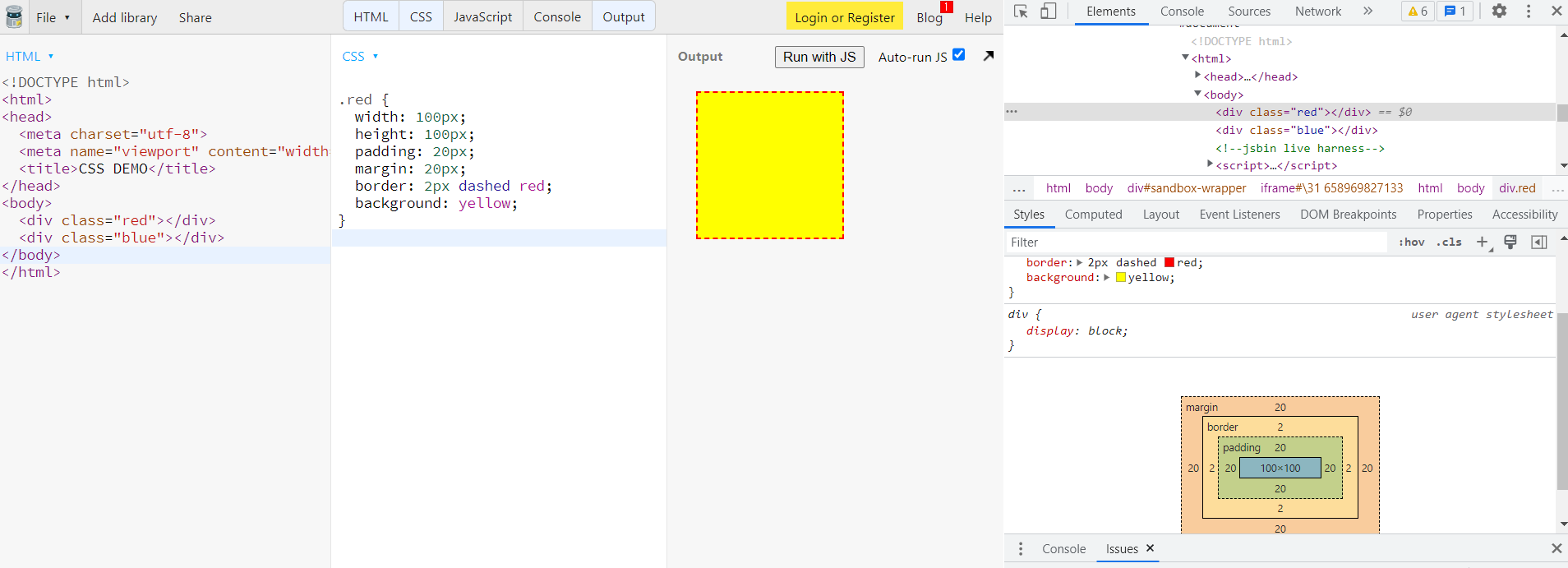1568x568 pixels.
Task: Click the styles Filter input field
Action: pos(1197,242)
